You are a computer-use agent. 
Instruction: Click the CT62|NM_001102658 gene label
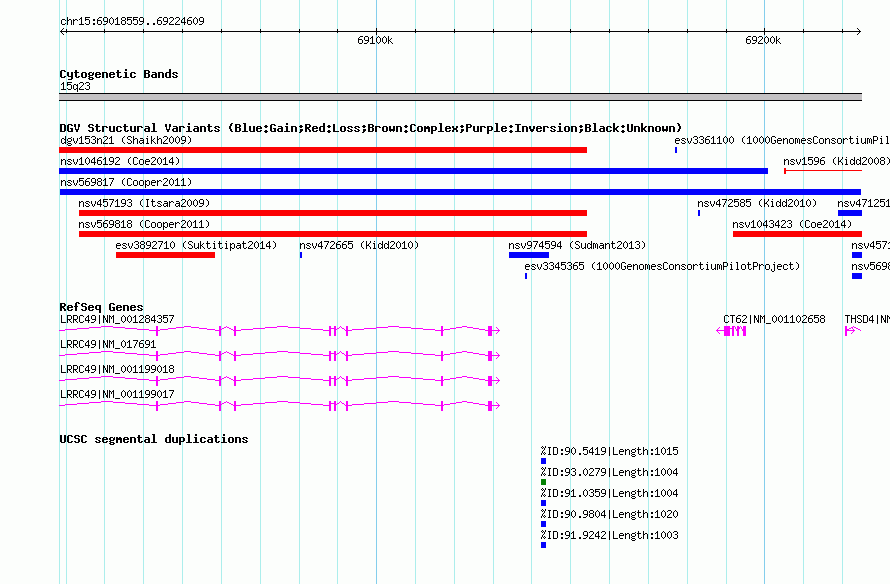[774, 320]
